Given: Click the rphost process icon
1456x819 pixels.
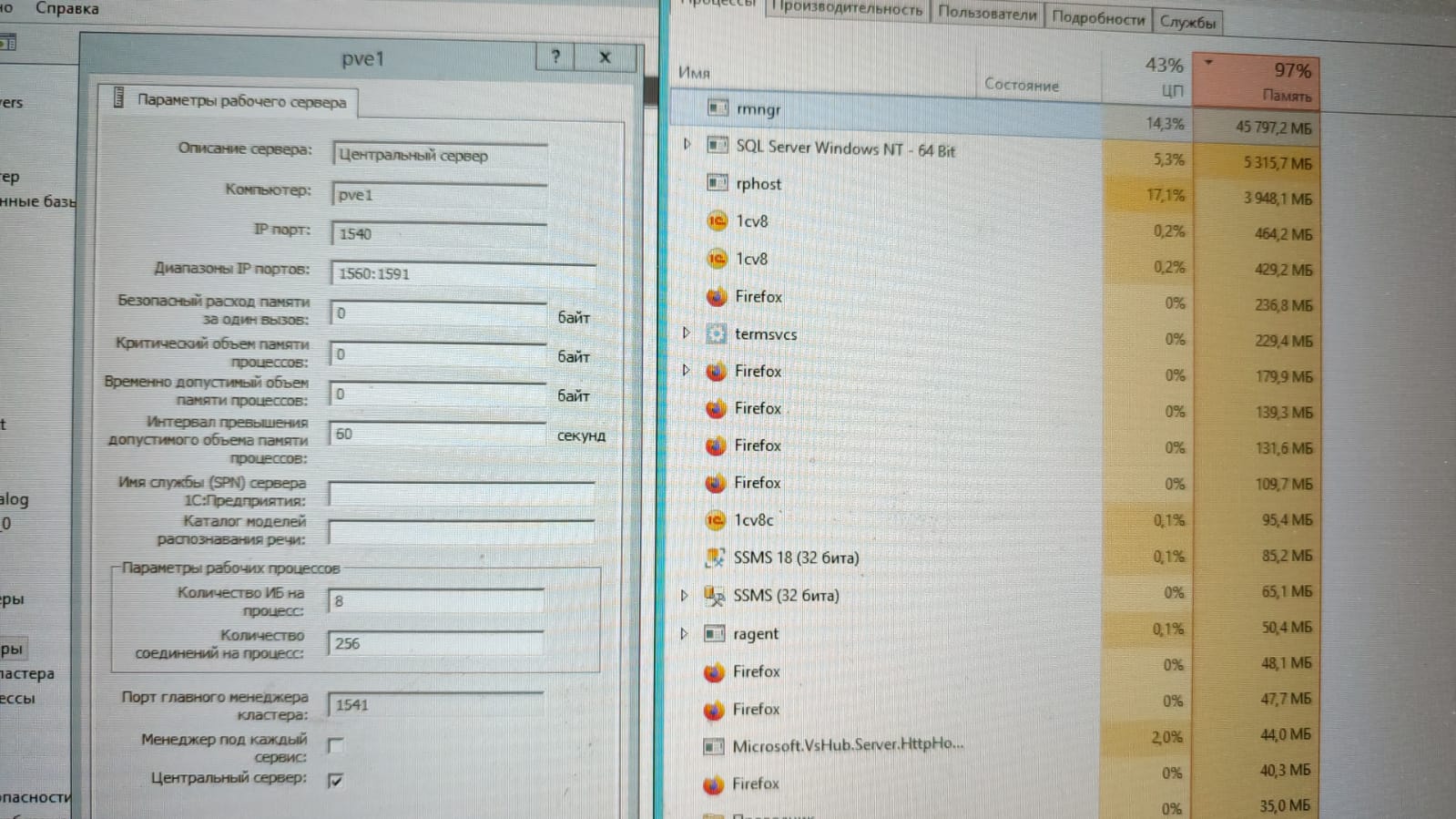Looking at the screenshot, I should coord(718,183).
